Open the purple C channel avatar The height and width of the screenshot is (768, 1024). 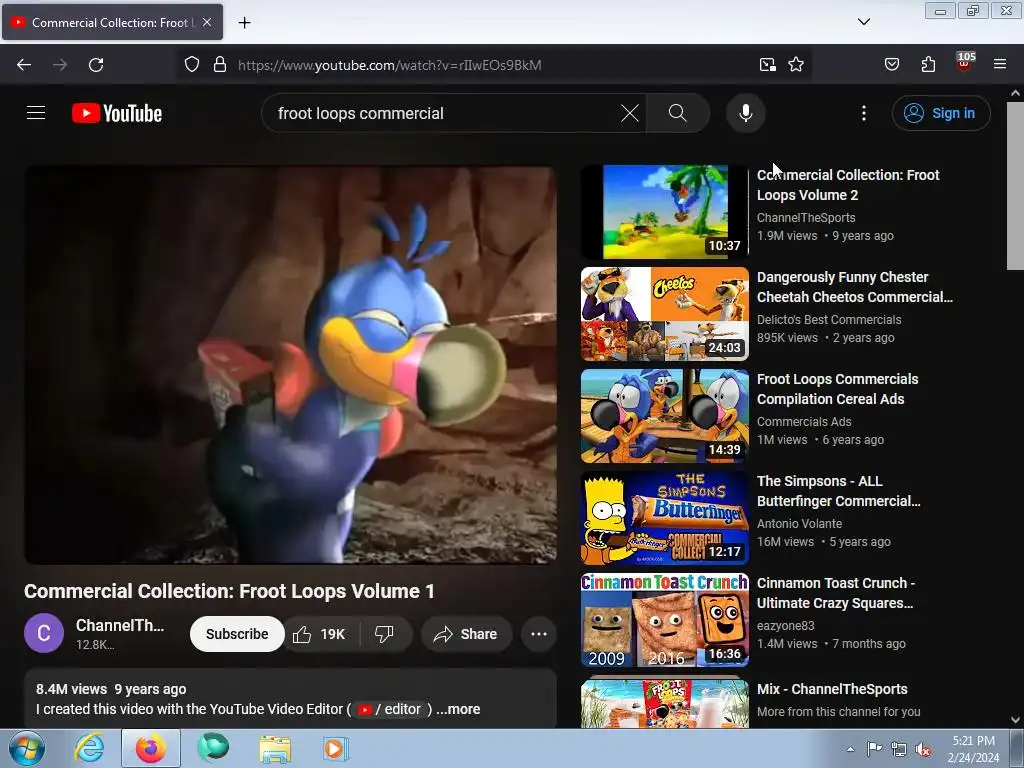point(44,633)
